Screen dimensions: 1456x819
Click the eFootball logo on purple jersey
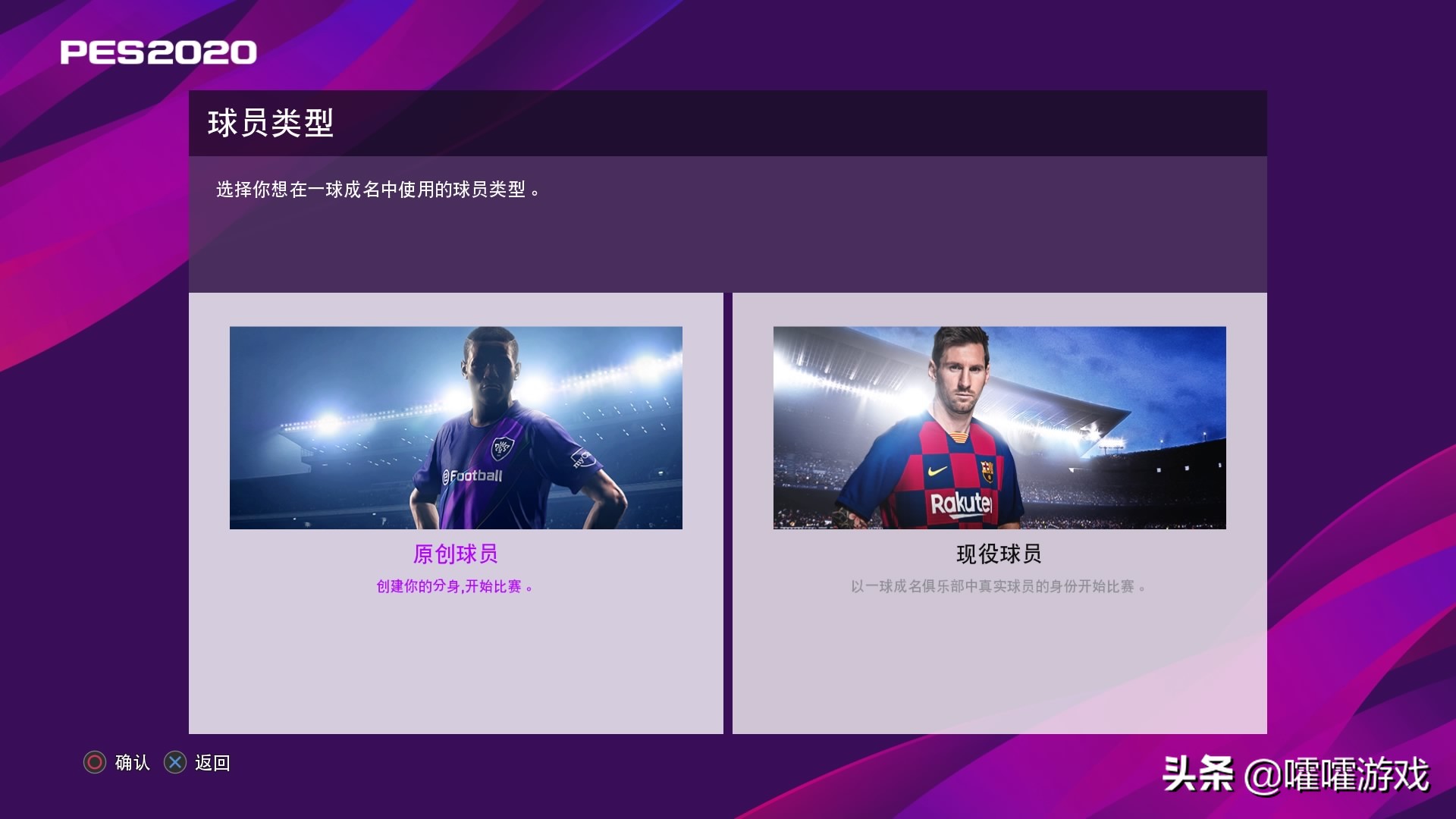point(472,475)
